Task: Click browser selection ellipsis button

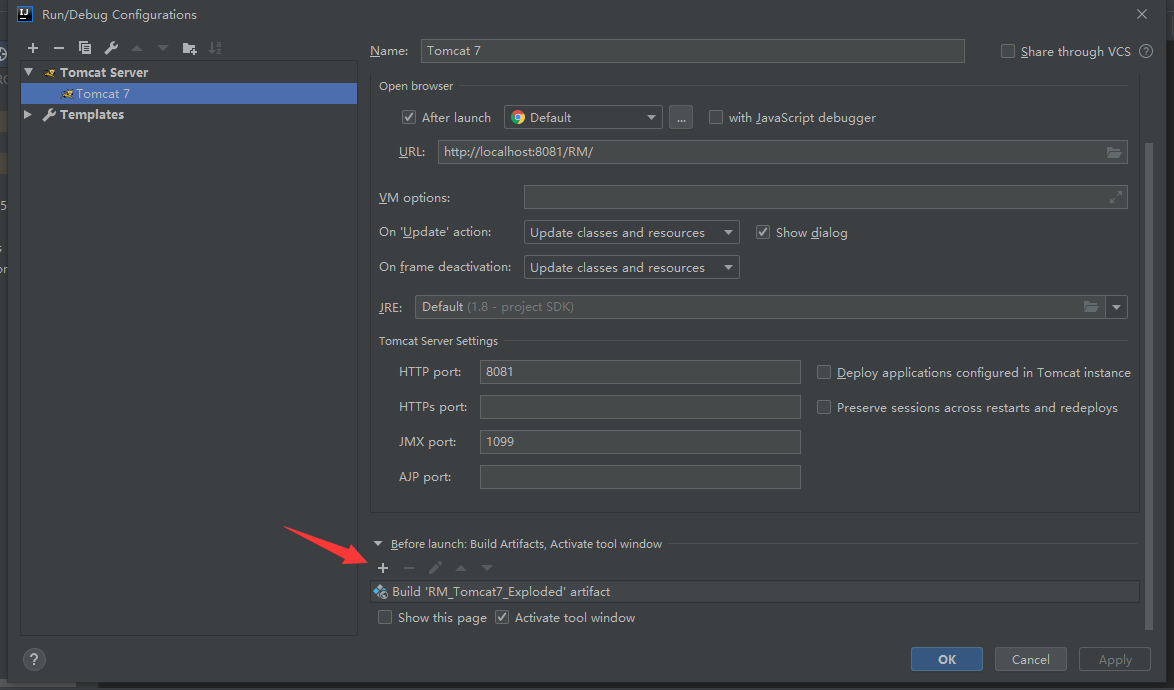Action: [681, 117]
